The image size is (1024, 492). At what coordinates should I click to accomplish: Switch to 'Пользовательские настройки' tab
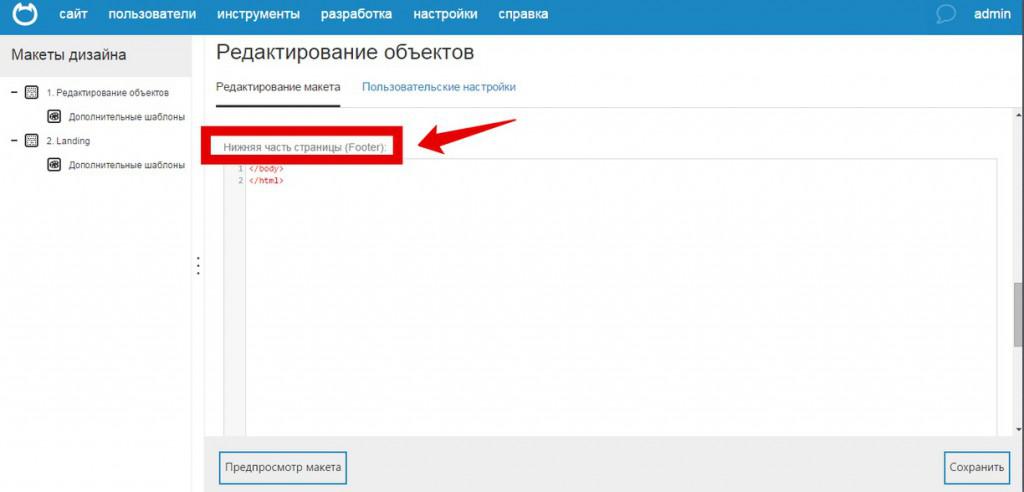click(439, 87)
